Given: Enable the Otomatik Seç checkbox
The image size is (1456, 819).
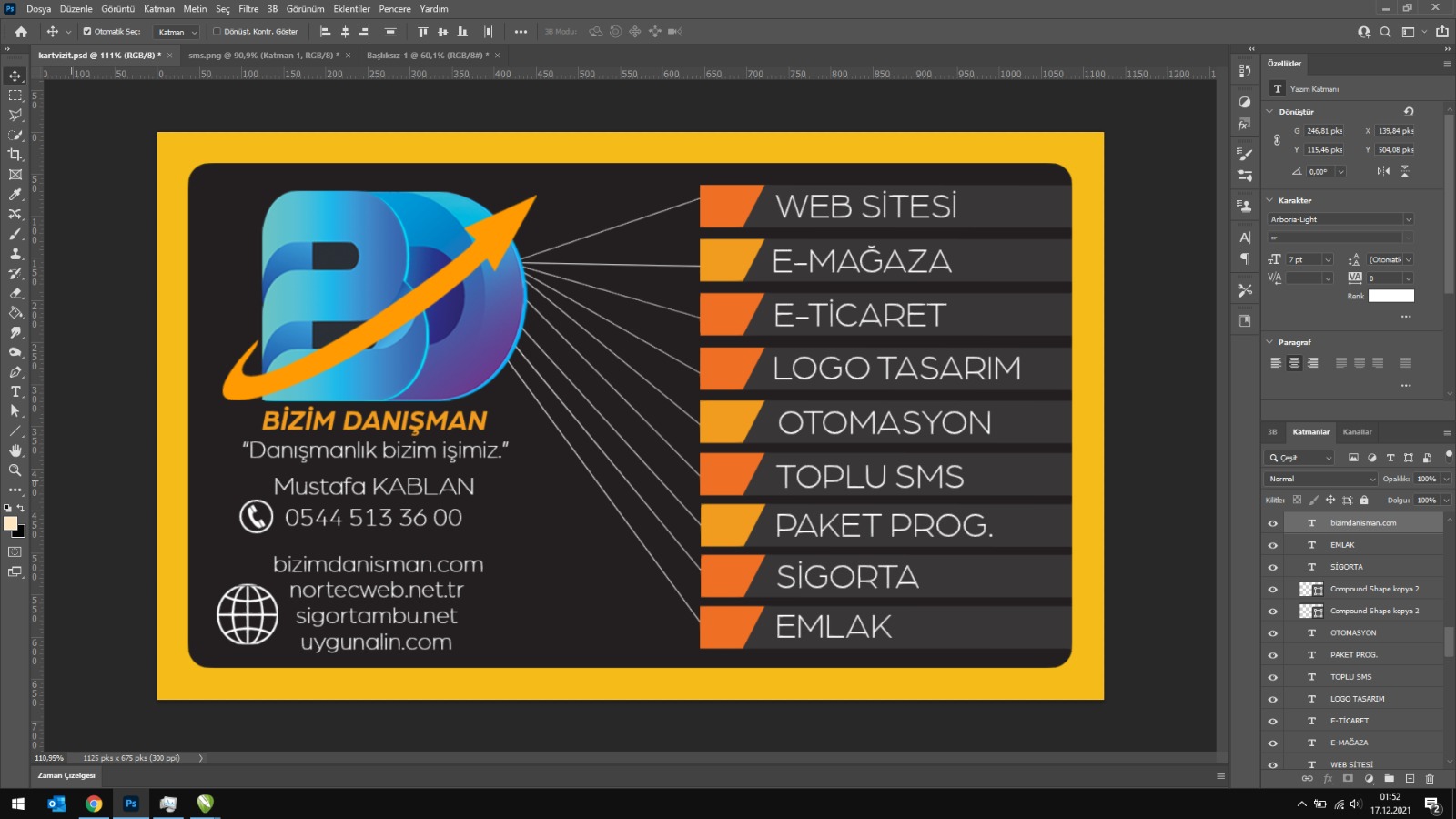Looking at the screenshot, I should 87,32.
